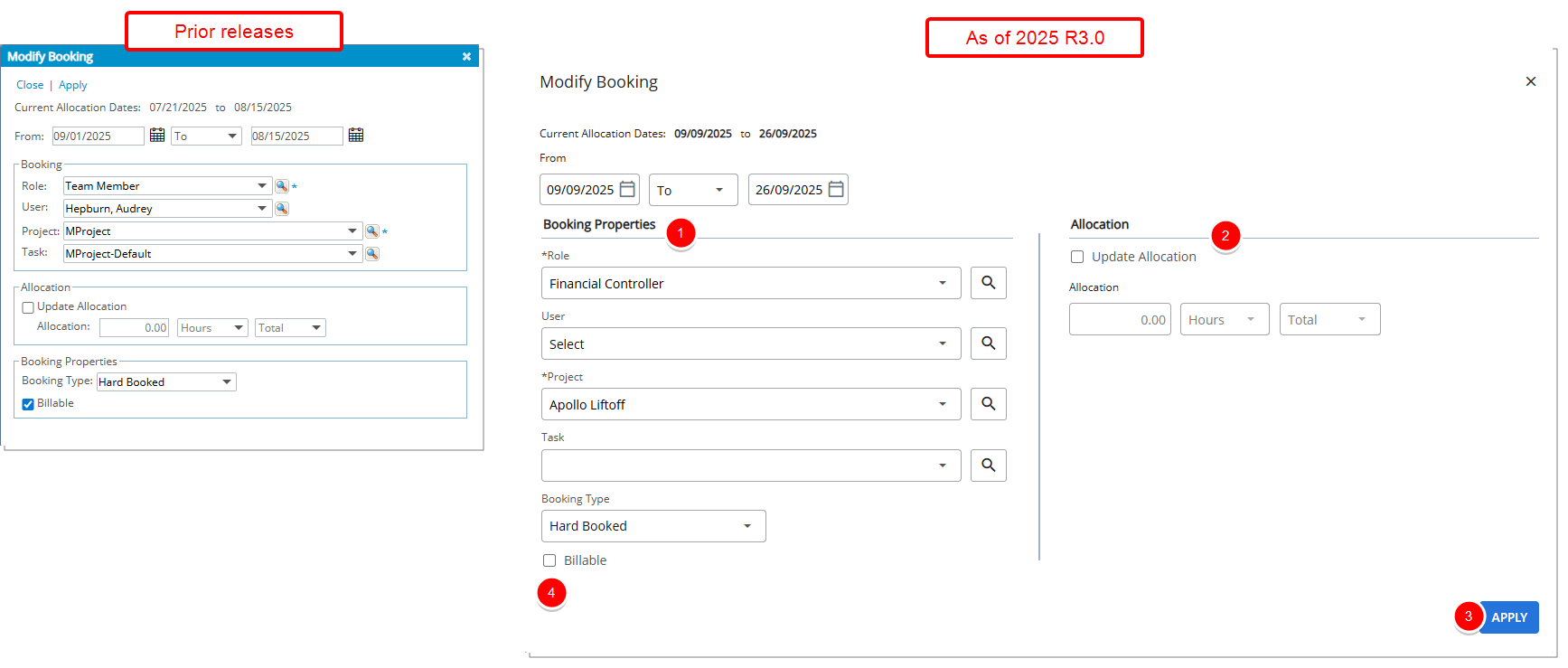The width and height of the screenshot is (1568, 668).
Task: Click the Close link in old dialog
Action: pyautogui.click(x=30, y=85)
